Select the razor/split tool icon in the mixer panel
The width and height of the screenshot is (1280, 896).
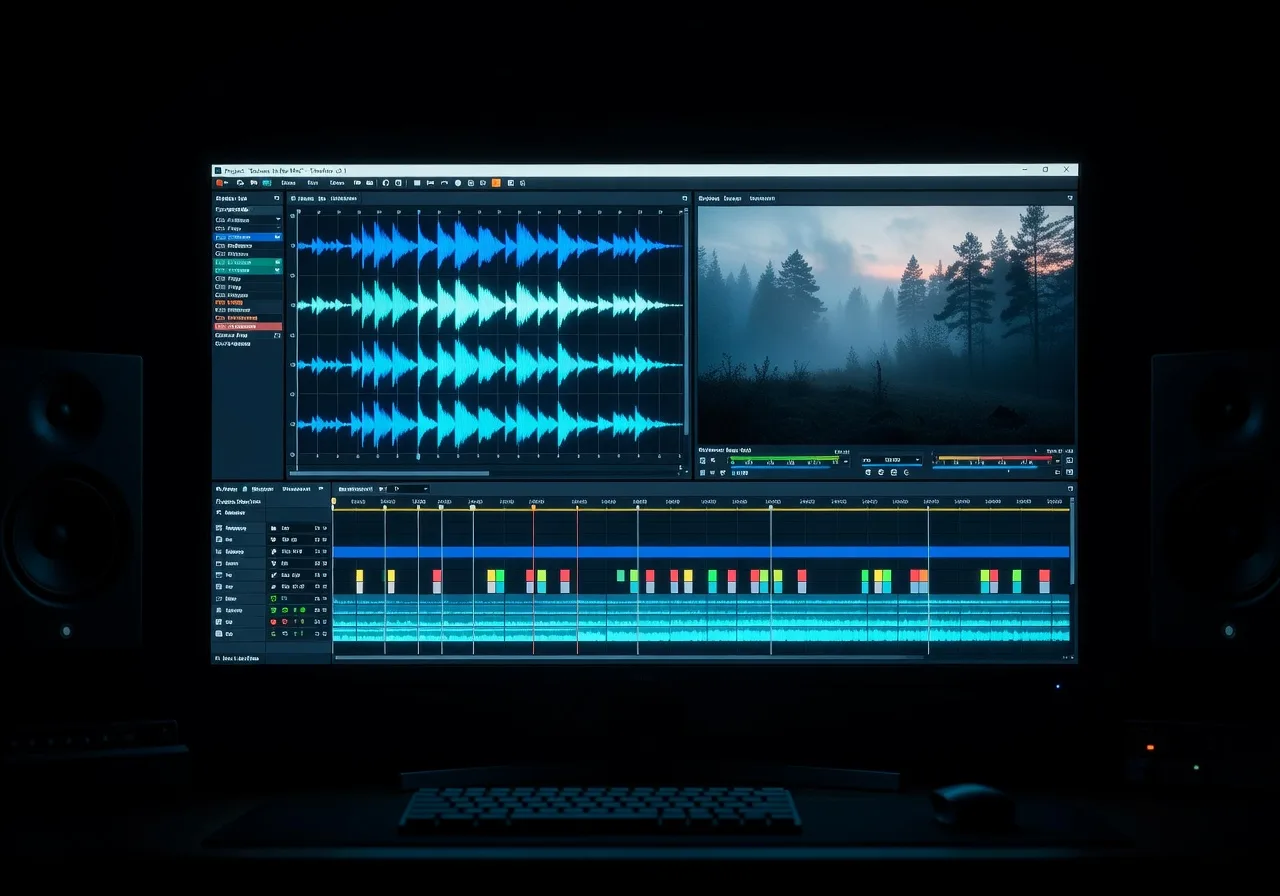click(x=273, y=575)
